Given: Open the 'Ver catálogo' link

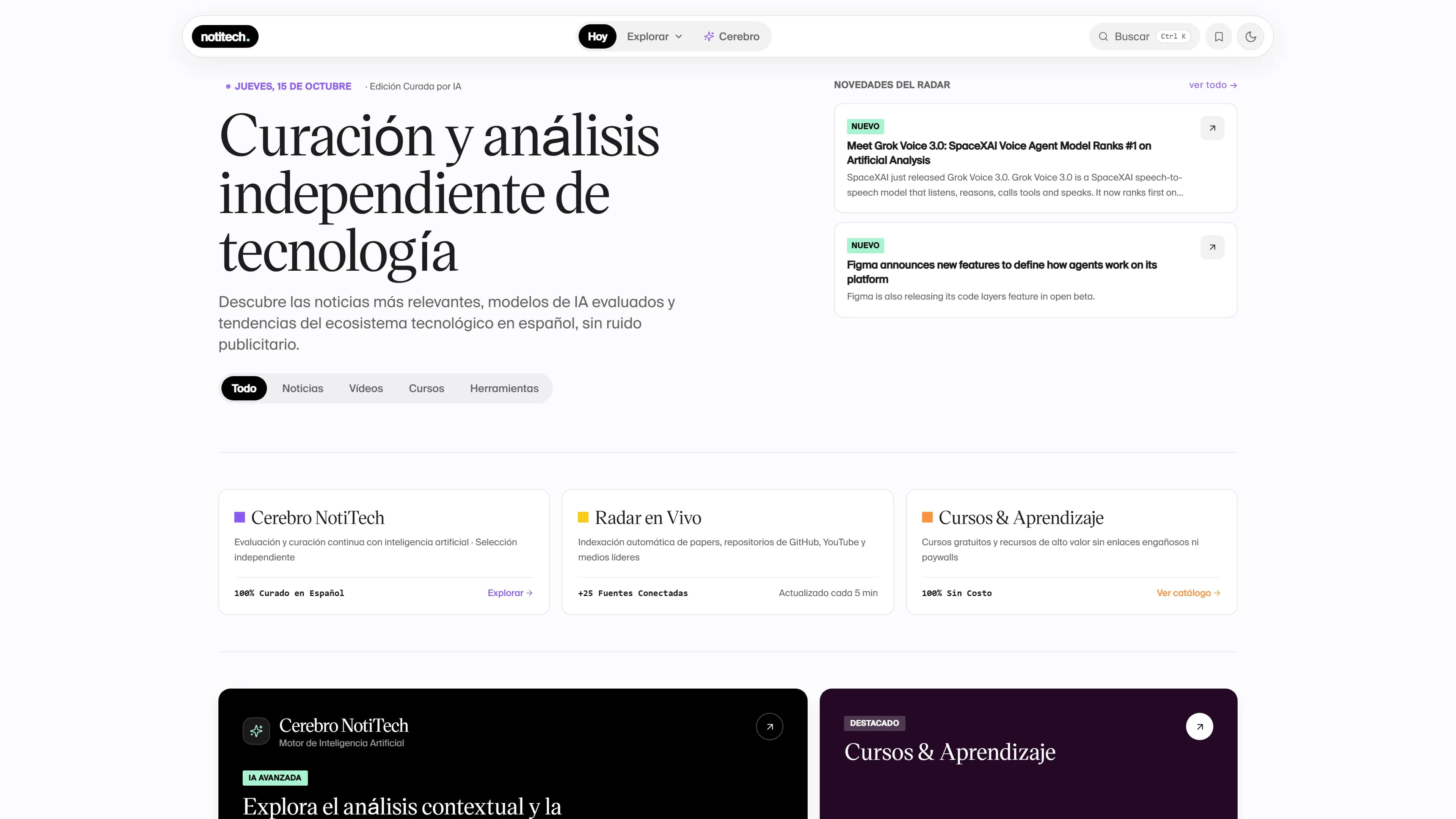Looking at the screenshot, I should (x=1188, y=593).
